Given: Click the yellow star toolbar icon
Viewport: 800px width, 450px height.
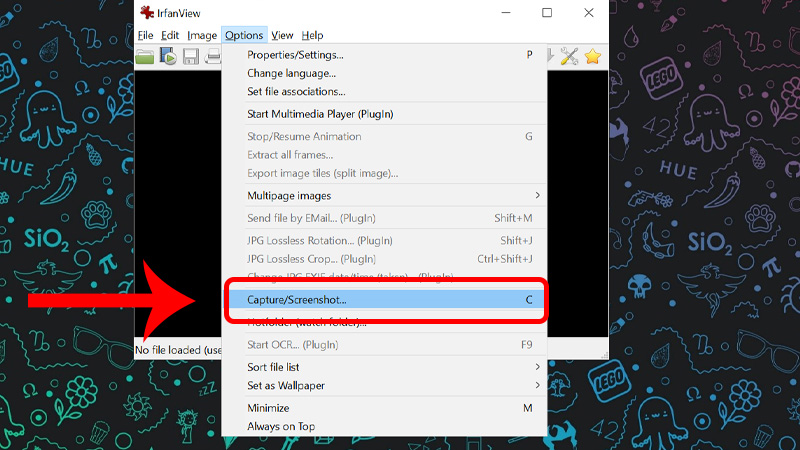Looking at the screenshot, I should 592,56.
